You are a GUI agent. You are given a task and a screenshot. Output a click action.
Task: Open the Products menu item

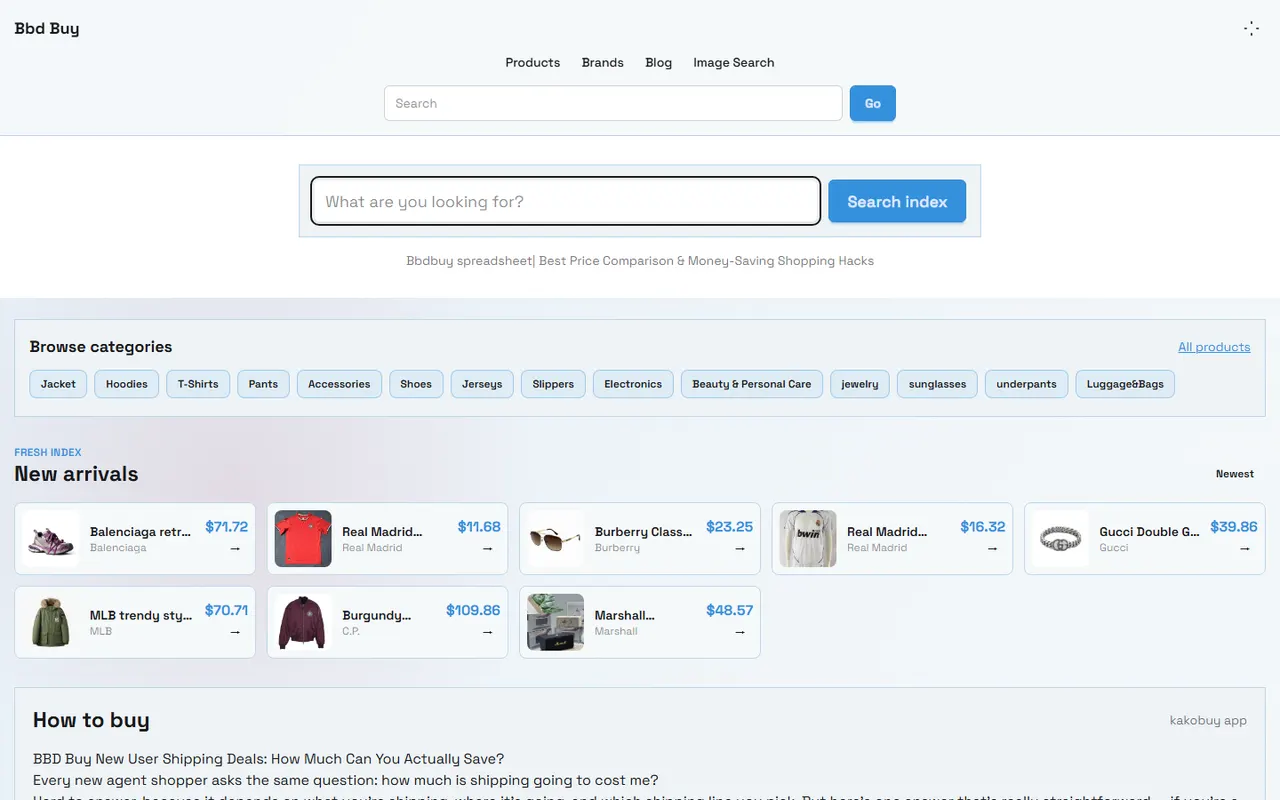532,62
